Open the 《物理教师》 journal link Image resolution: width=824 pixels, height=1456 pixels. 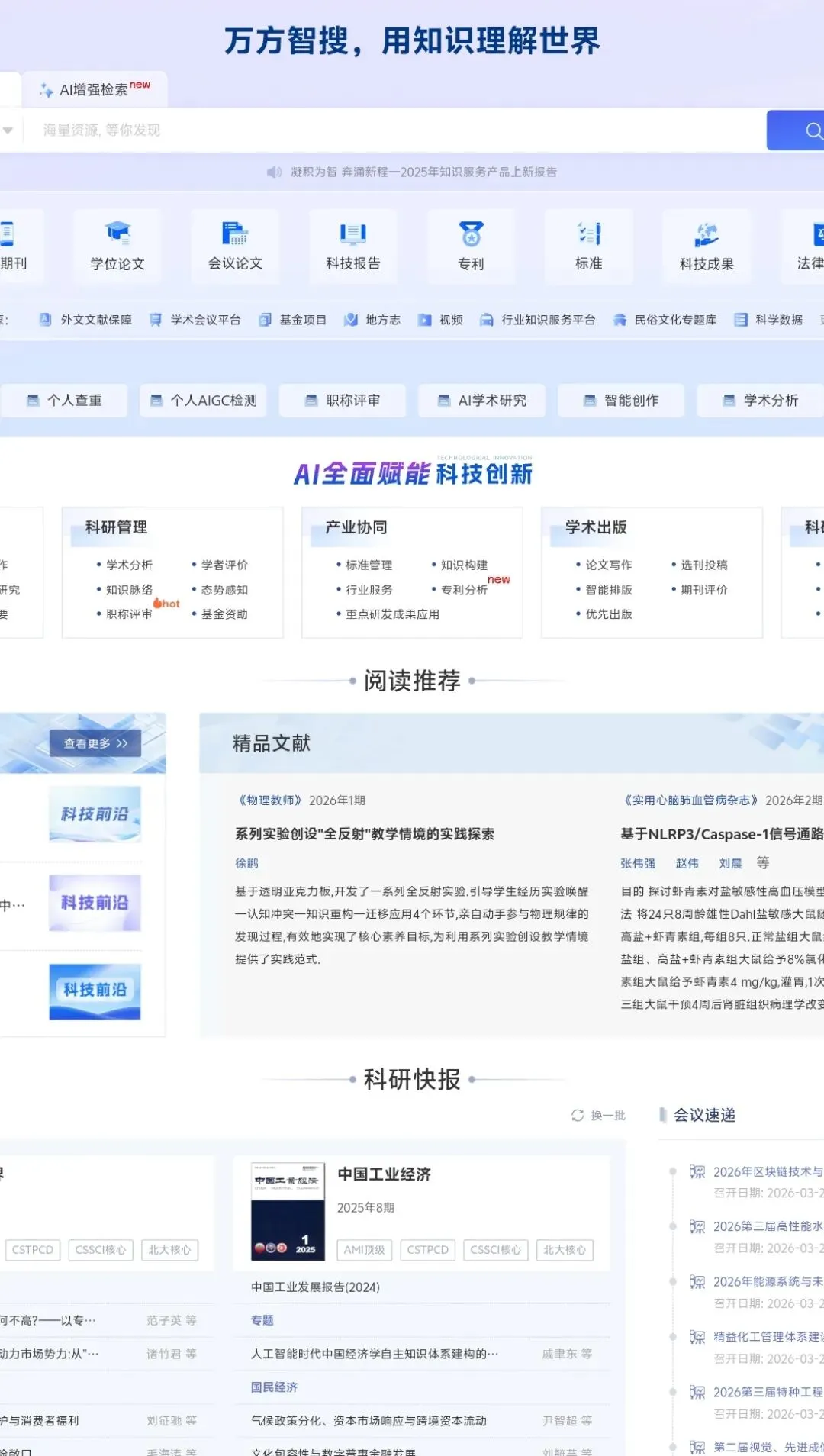pos(269,800)
